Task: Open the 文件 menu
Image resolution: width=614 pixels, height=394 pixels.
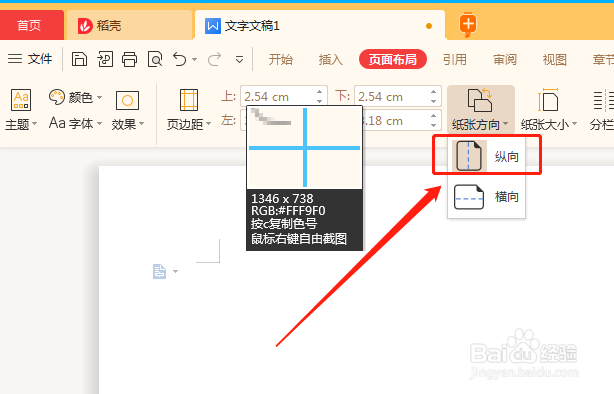Action: pos(30,59)
